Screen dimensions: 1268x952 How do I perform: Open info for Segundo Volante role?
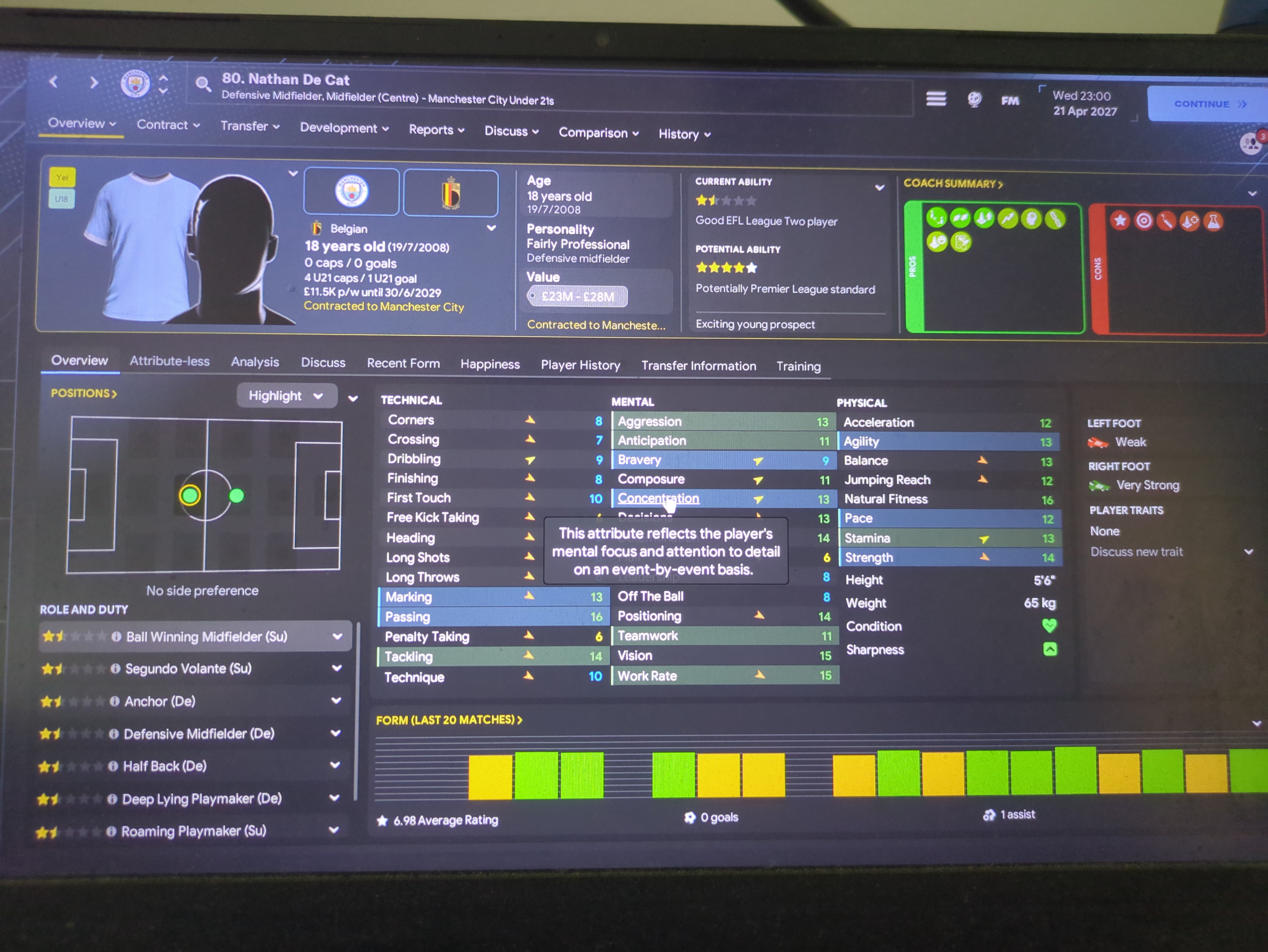click(115, 669)
